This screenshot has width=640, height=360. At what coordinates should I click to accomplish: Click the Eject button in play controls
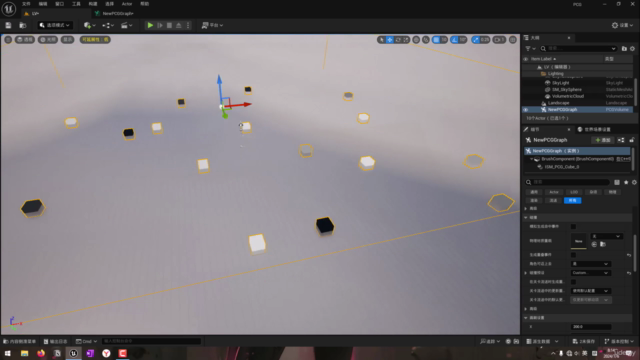click(179, 25)
